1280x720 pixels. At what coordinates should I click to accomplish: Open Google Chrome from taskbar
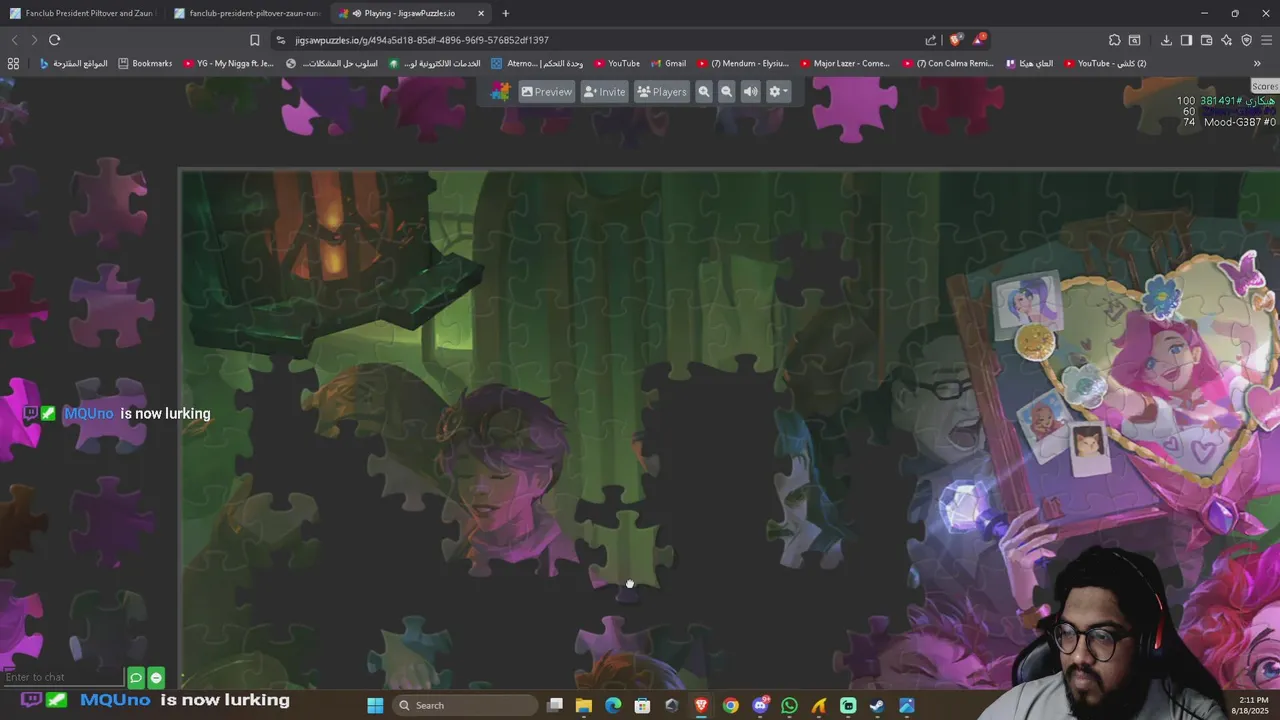pyautogui.click(x=731, y=705)
